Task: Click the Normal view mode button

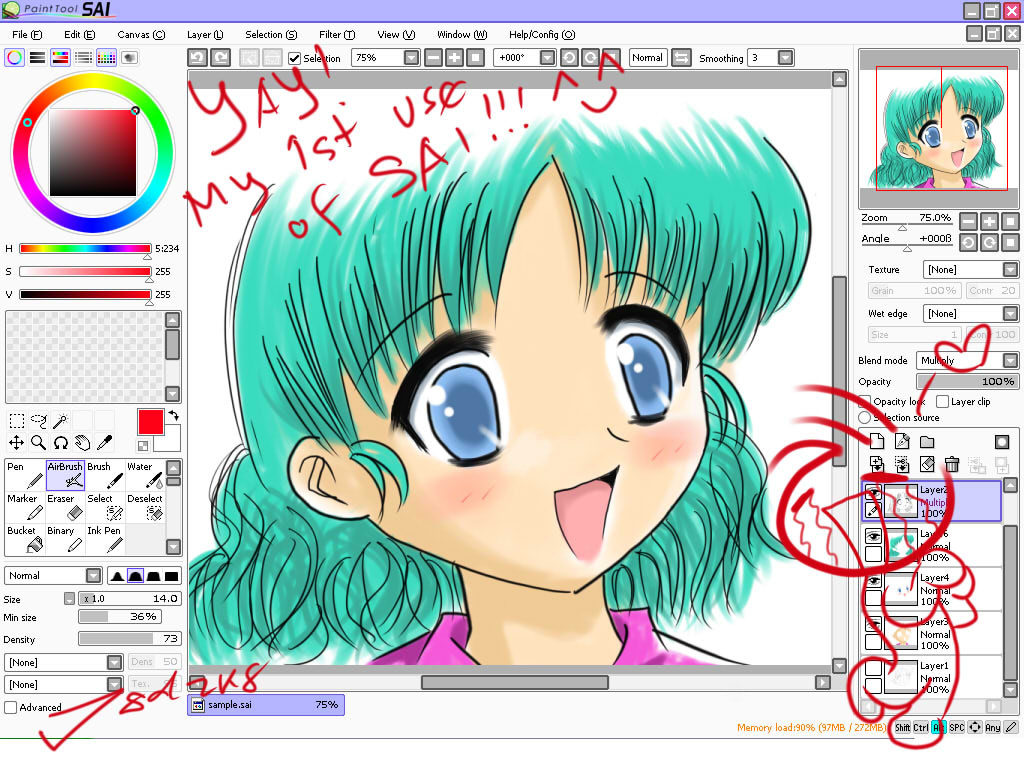Action: pos(647,57)
